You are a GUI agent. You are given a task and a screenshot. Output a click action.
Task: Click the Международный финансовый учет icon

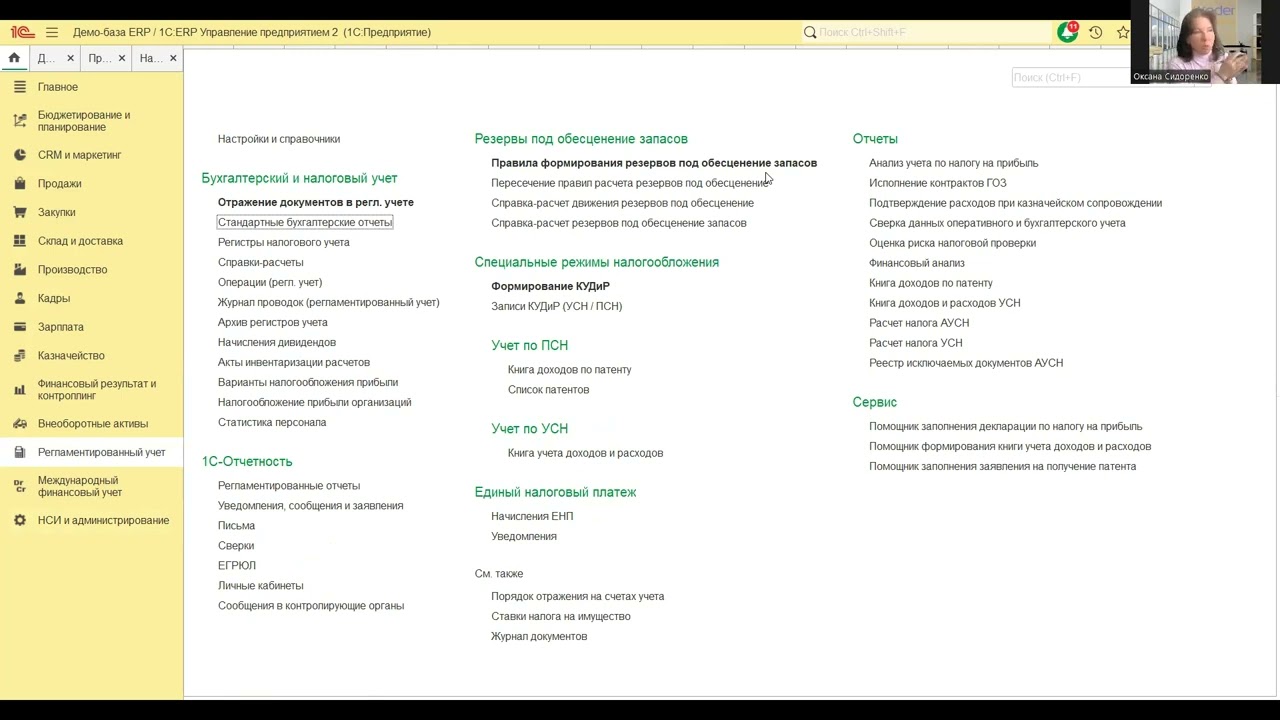pos(19,486)
